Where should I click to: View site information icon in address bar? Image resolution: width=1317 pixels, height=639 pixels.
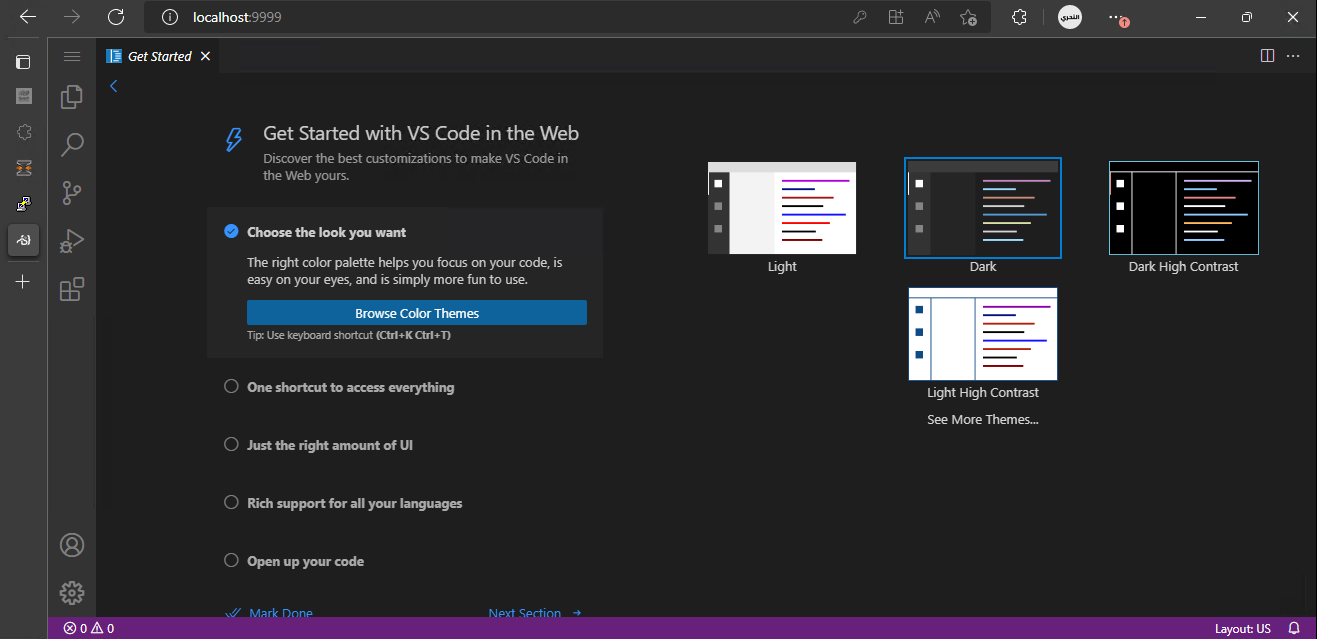[x=170, y=17]
